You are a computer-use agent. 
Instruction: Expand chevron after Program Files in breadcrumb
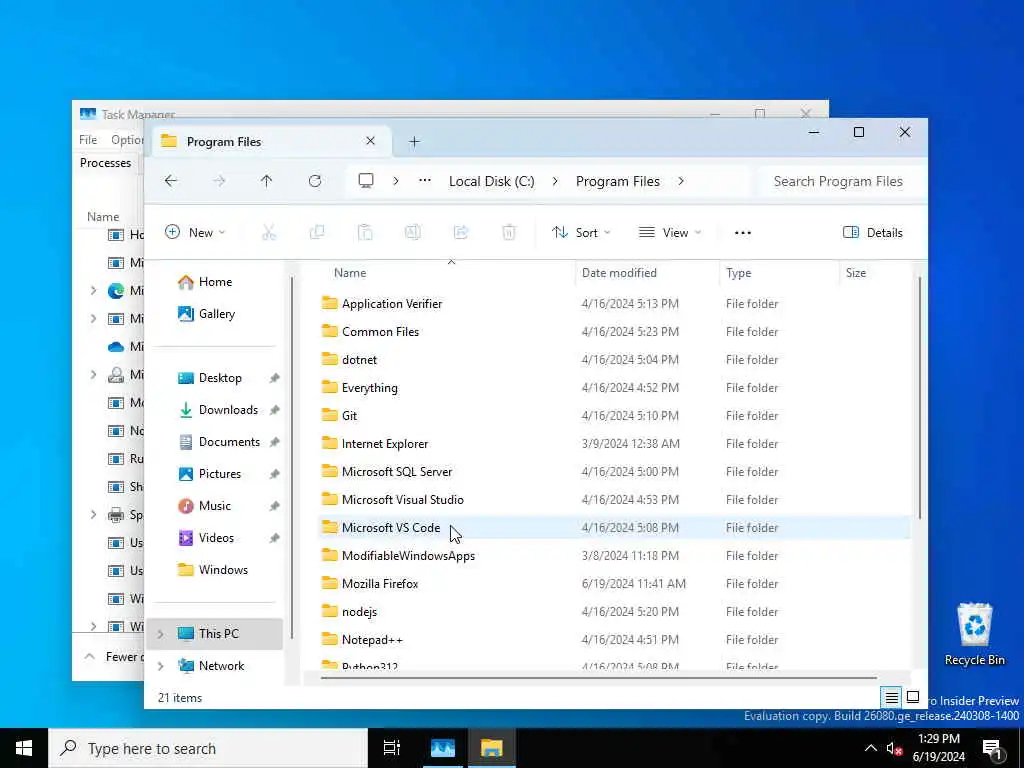coord(680,181)
